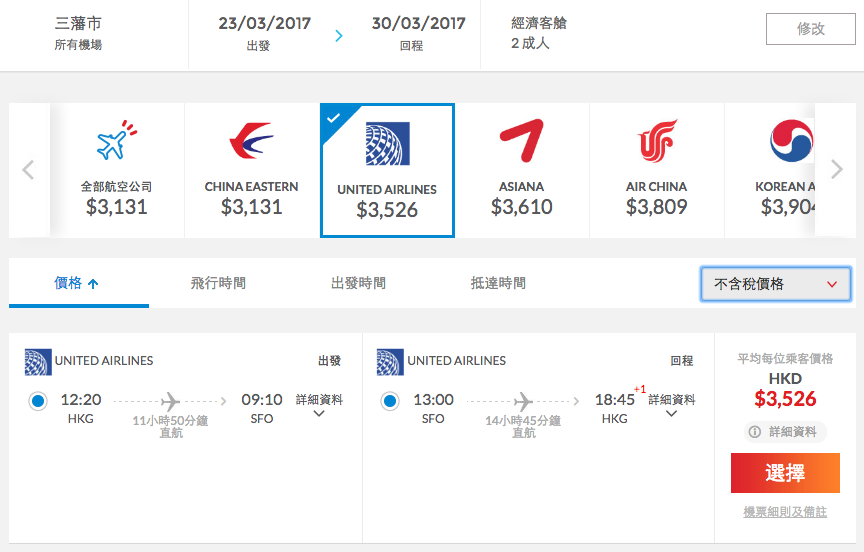Click the red 選擇 select button
The height and width of the screenshot is (552, 864).
point(785,473)
